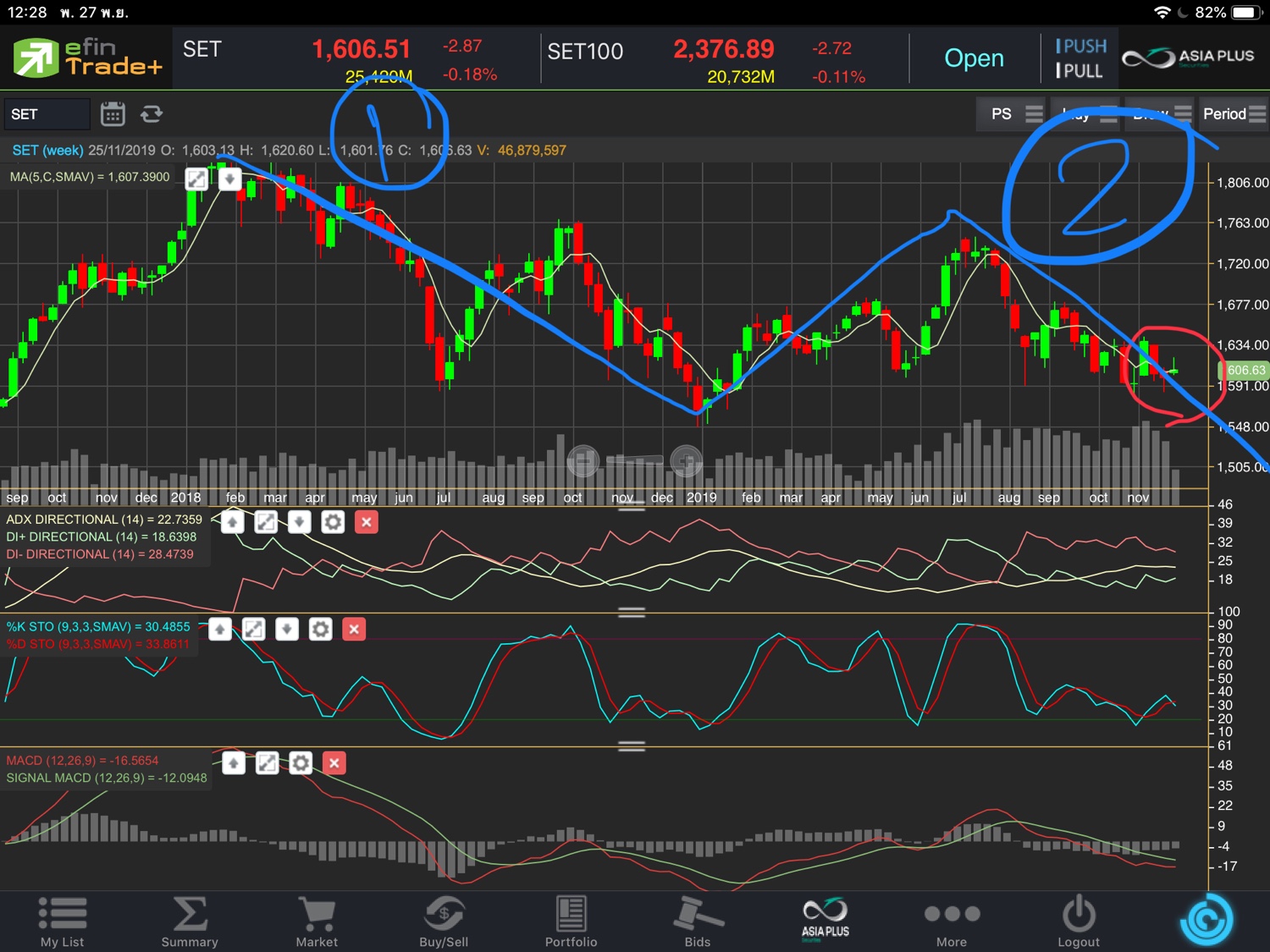Move the STO stochastic panel up
The height and width of the screenshot is (952, 1270).
pos(220,629)
